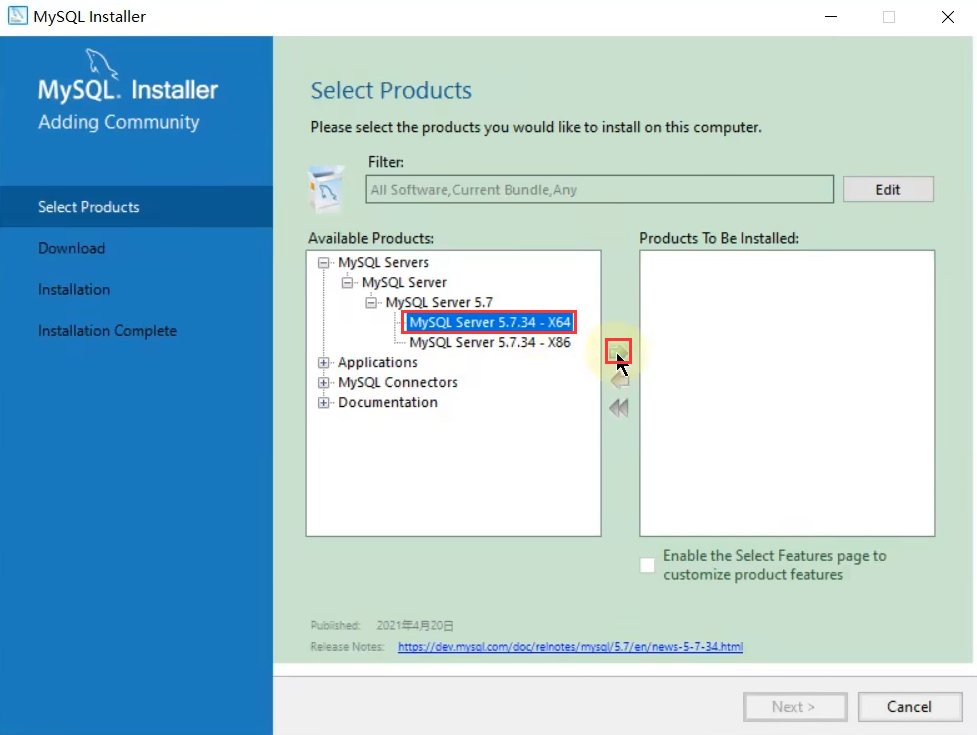The width and height of the screenshot is (977, 735).
Task: Click the remove-product left arrow icon
Action: 619,381
